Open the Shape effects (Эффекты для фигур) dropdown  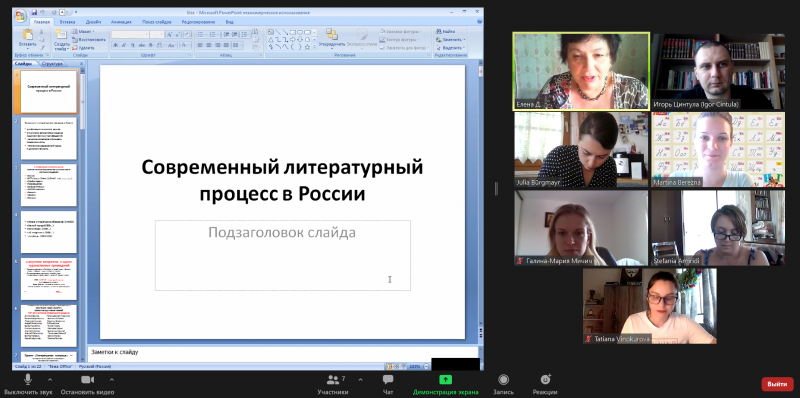click(404, 47)
